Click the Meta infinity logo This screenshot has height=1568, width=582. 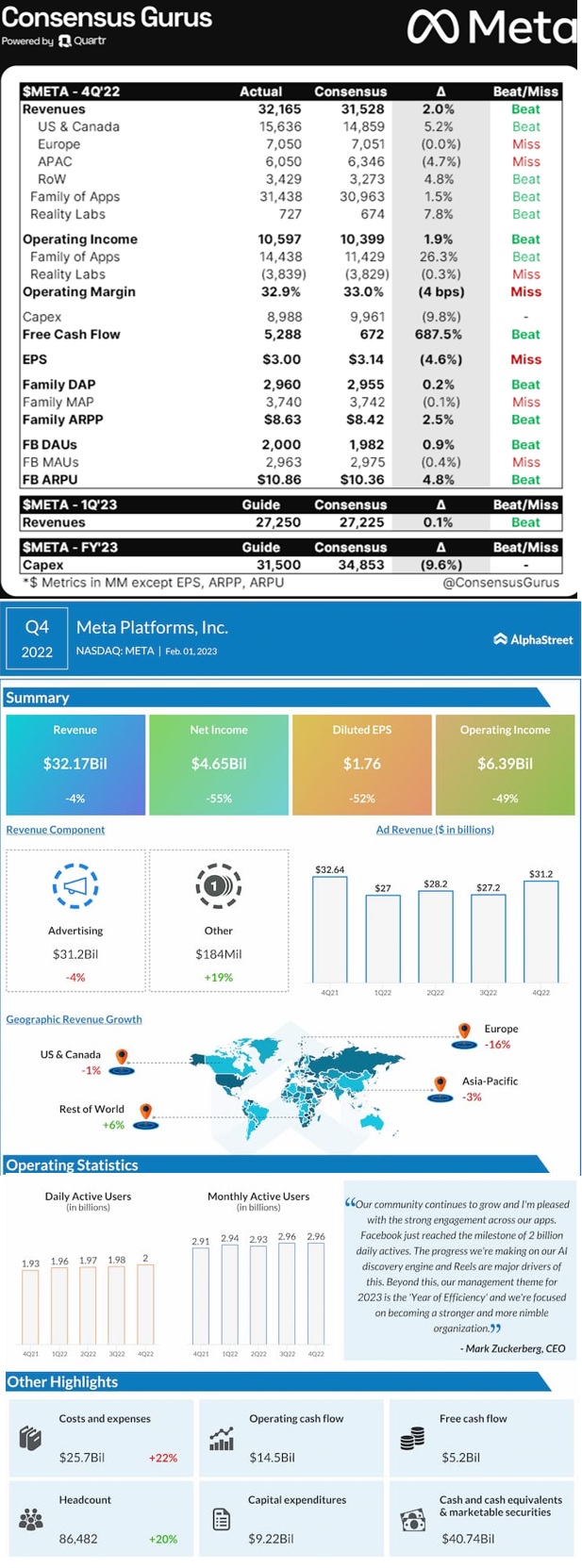[x=432, y=28]
